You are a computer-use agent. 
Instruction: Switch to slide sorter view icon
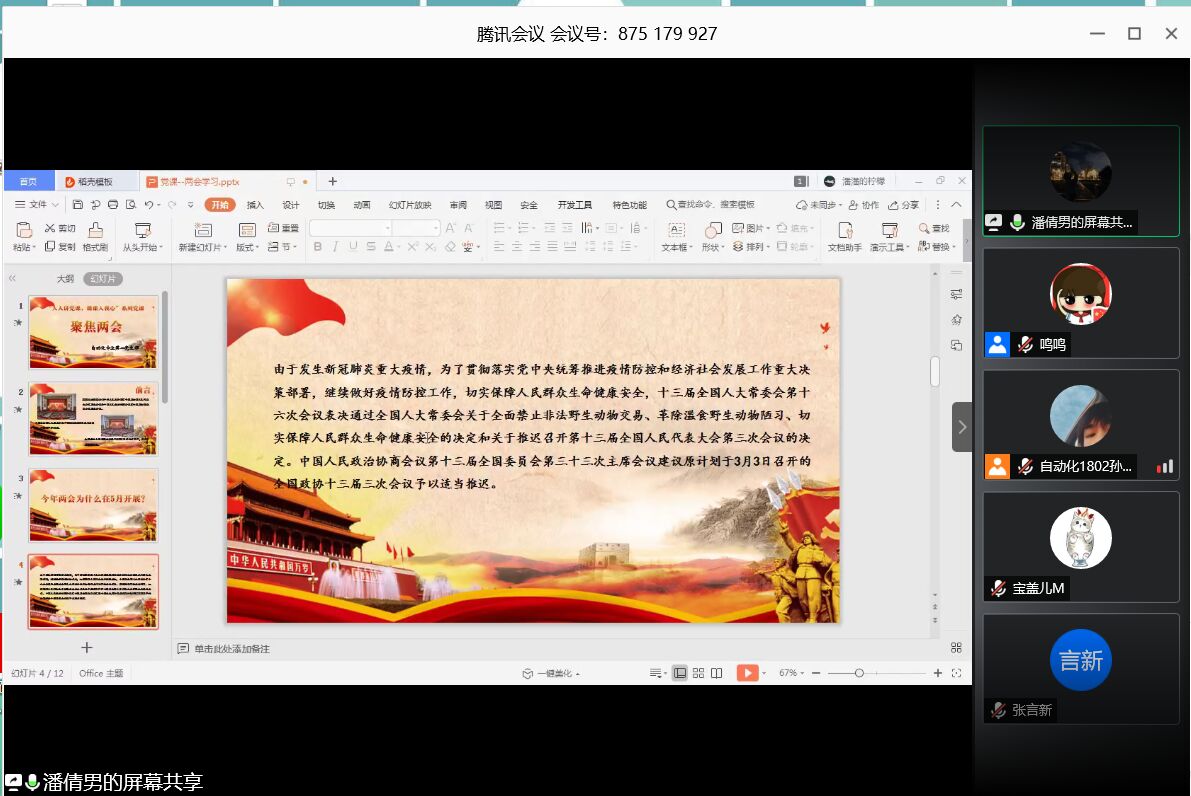click(698, 673)
